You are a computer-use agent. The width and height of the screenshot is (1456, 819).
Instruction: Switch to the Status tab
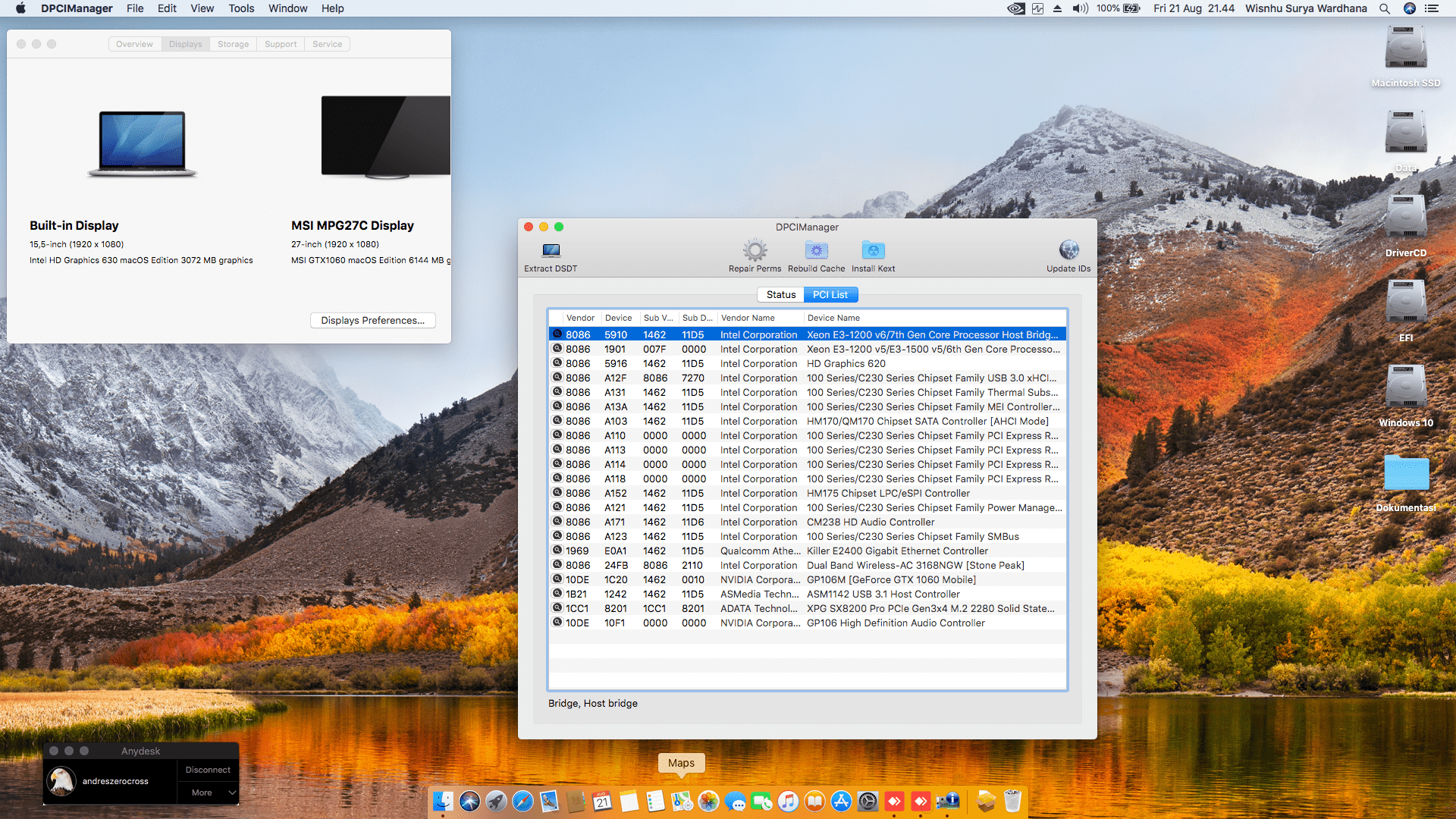[x=780, y=294]
